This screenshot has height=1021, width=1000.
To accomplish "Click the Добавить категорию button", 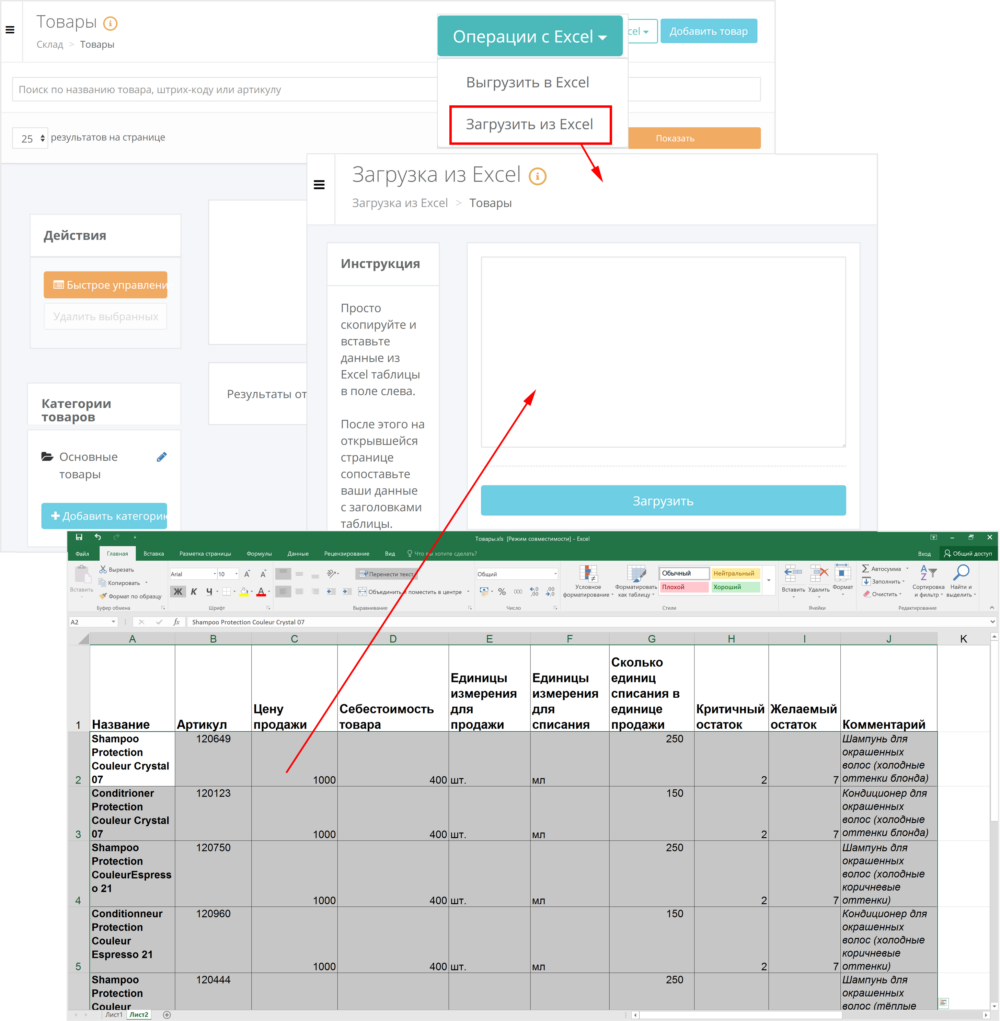I will [104, 516].
